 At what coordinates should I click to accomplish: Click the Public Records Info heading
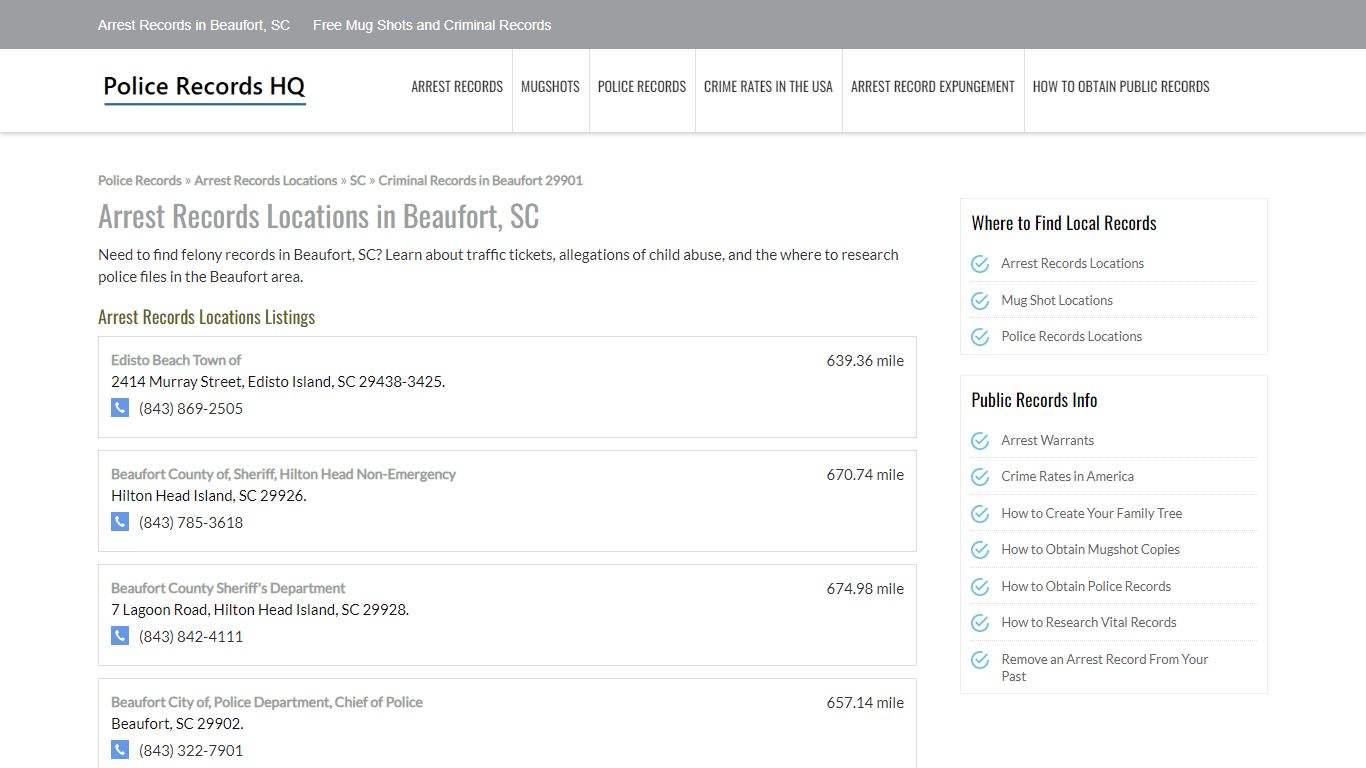(1034, 400)
